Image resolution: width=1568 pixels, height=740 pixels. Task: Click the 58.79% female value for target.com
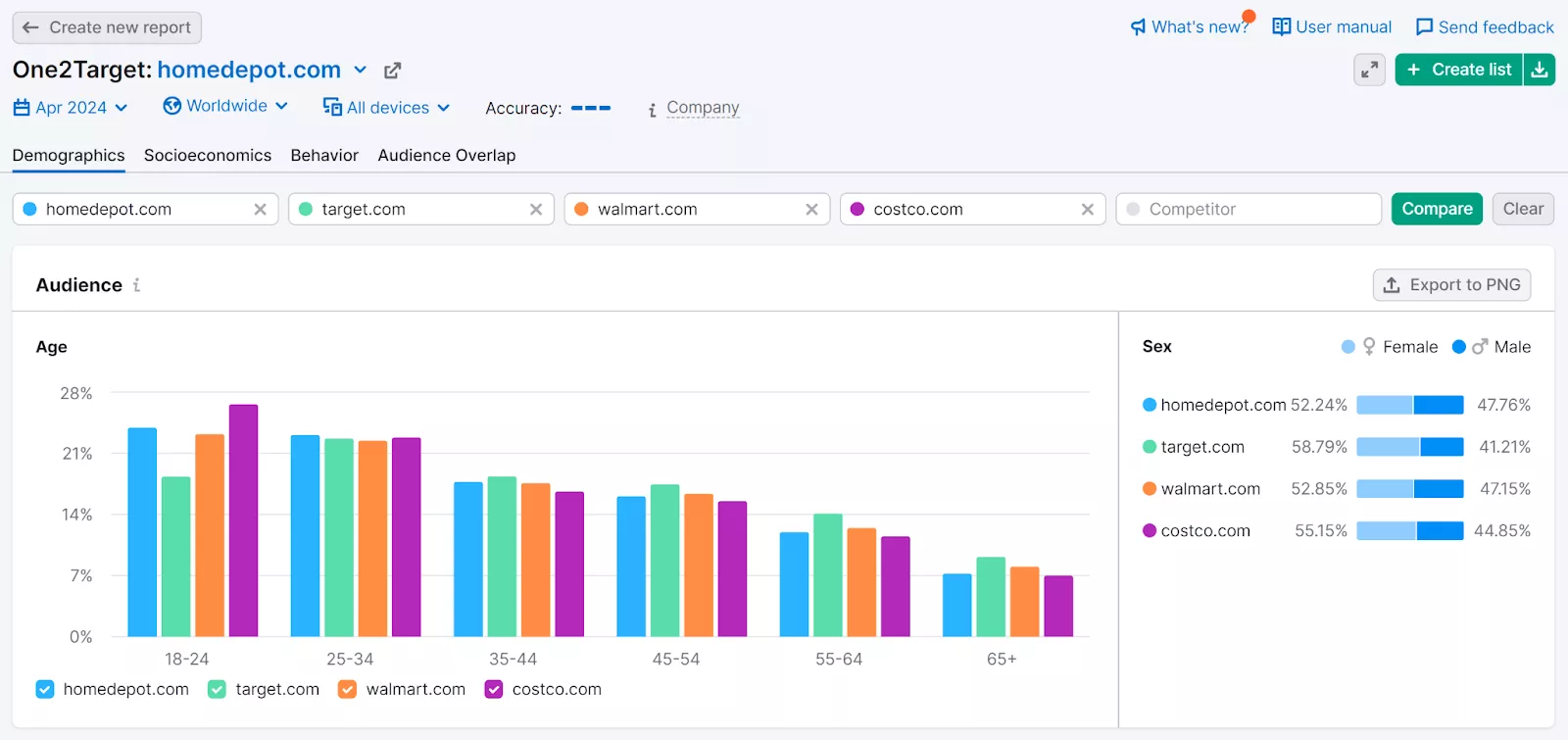1319,447
